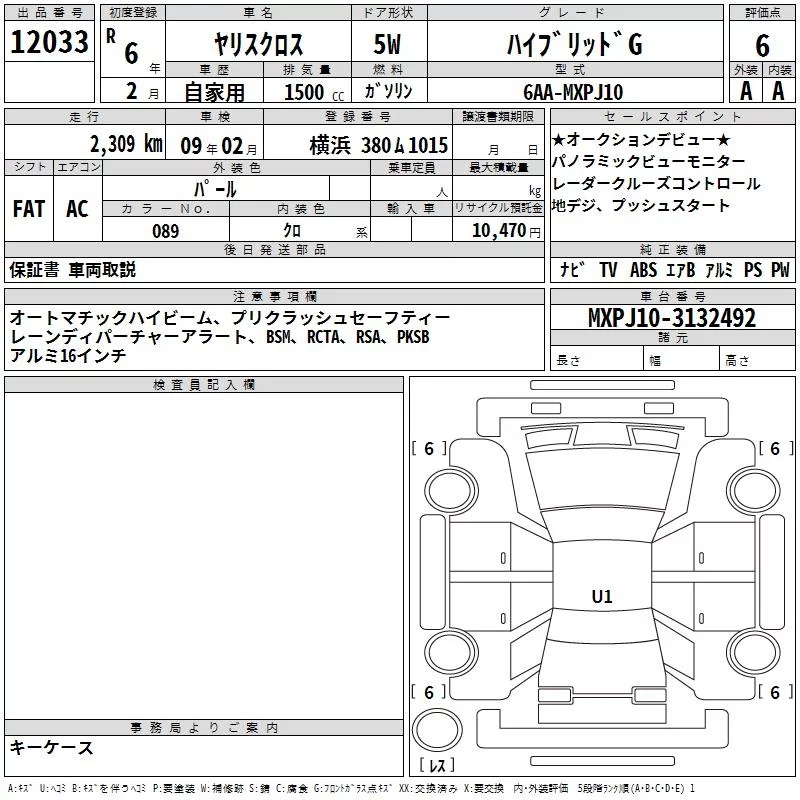Viewport: 800px width, 800px height.
Task: Click the registration number 横浜 380 1015
Action: coord(379,145)
